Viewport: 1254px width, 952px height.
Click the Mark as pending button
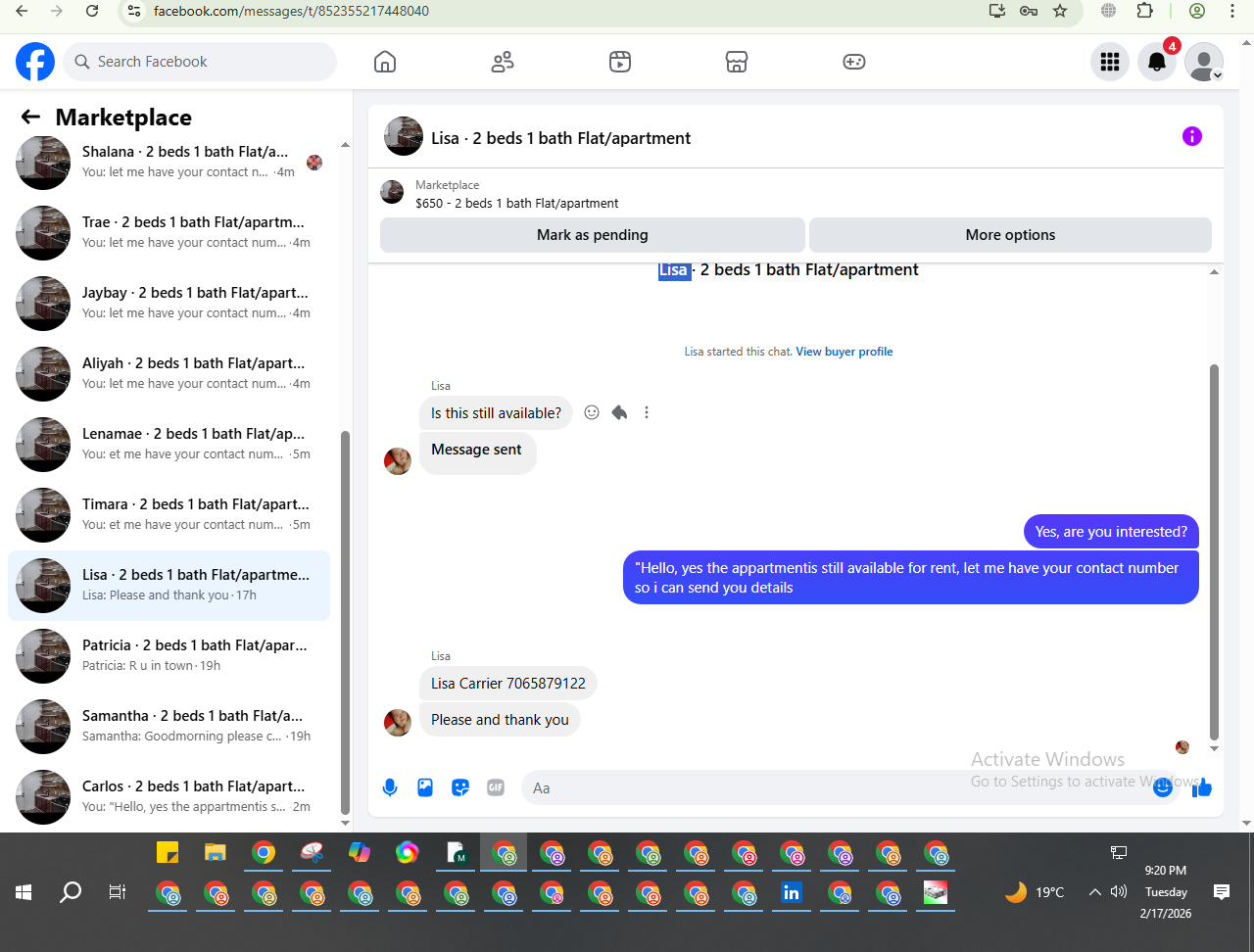point(593,235)
